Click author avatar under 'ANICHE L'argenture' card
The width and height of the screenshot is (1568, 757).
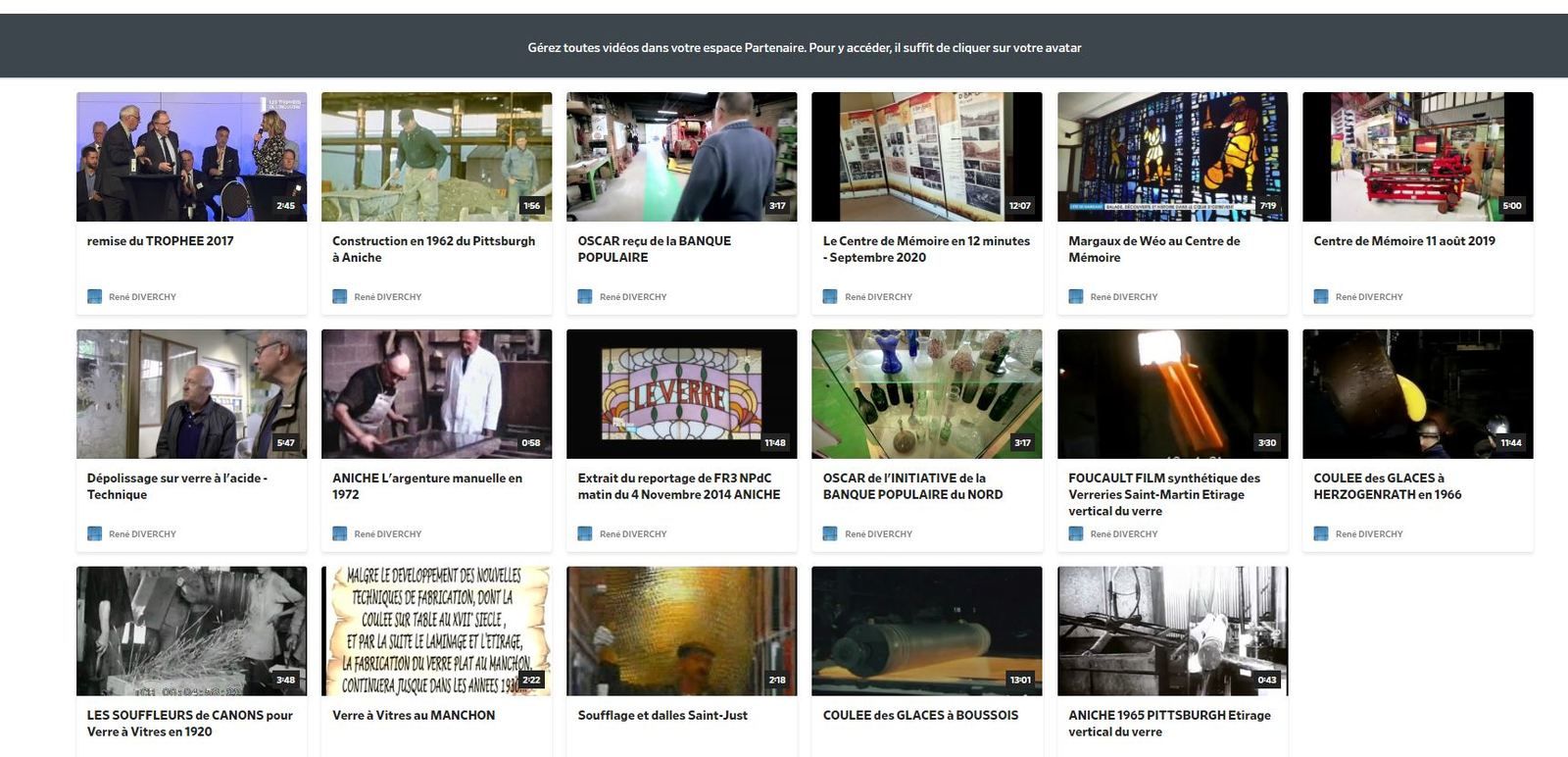(339, 533)
